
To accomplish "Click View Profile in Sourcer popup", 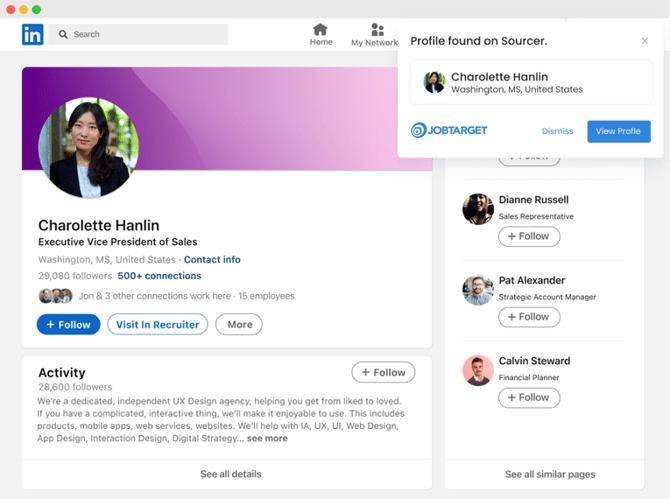I will (618, 131).
